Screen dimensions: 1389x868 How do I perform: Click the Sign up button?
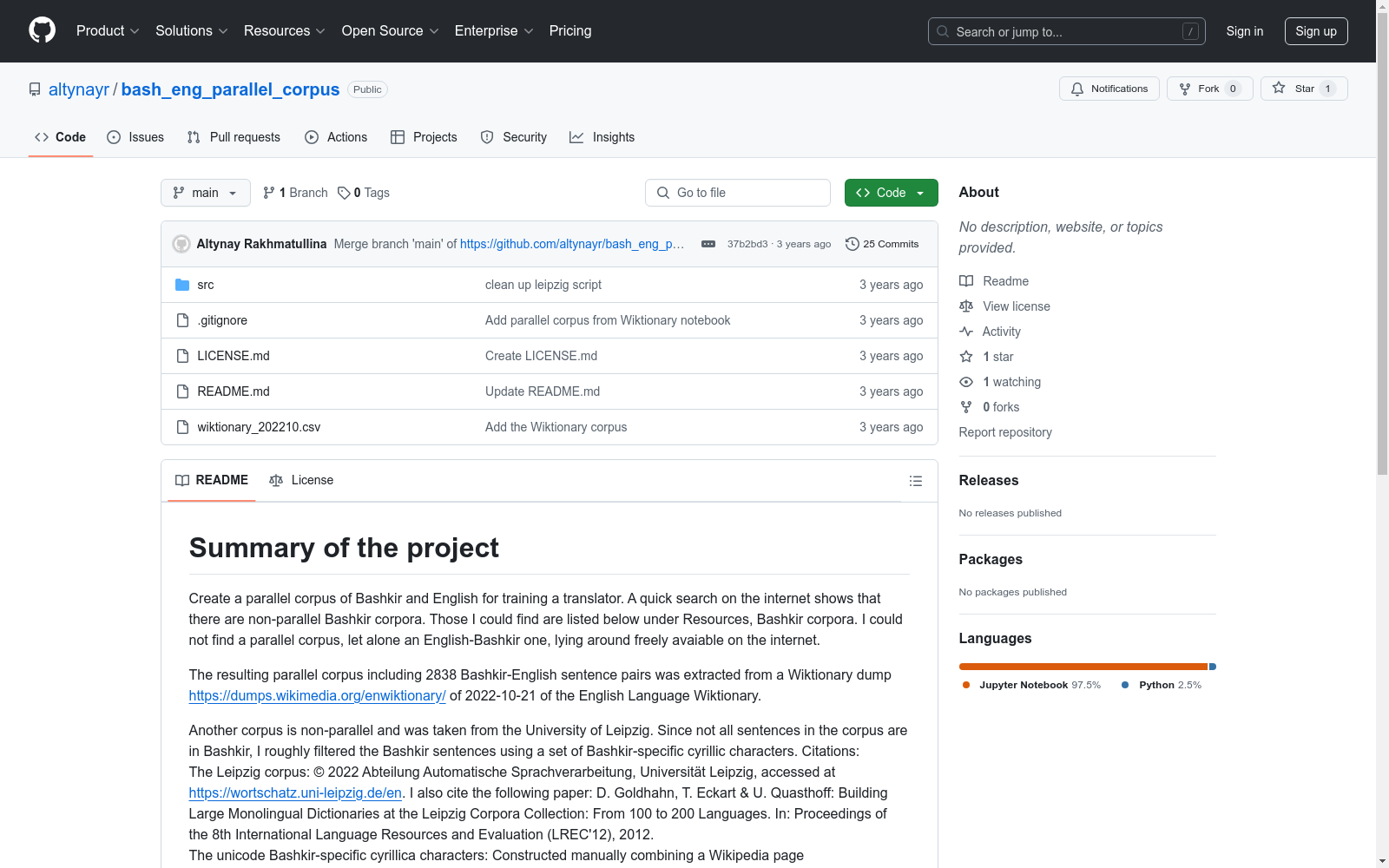(1316, 31)
